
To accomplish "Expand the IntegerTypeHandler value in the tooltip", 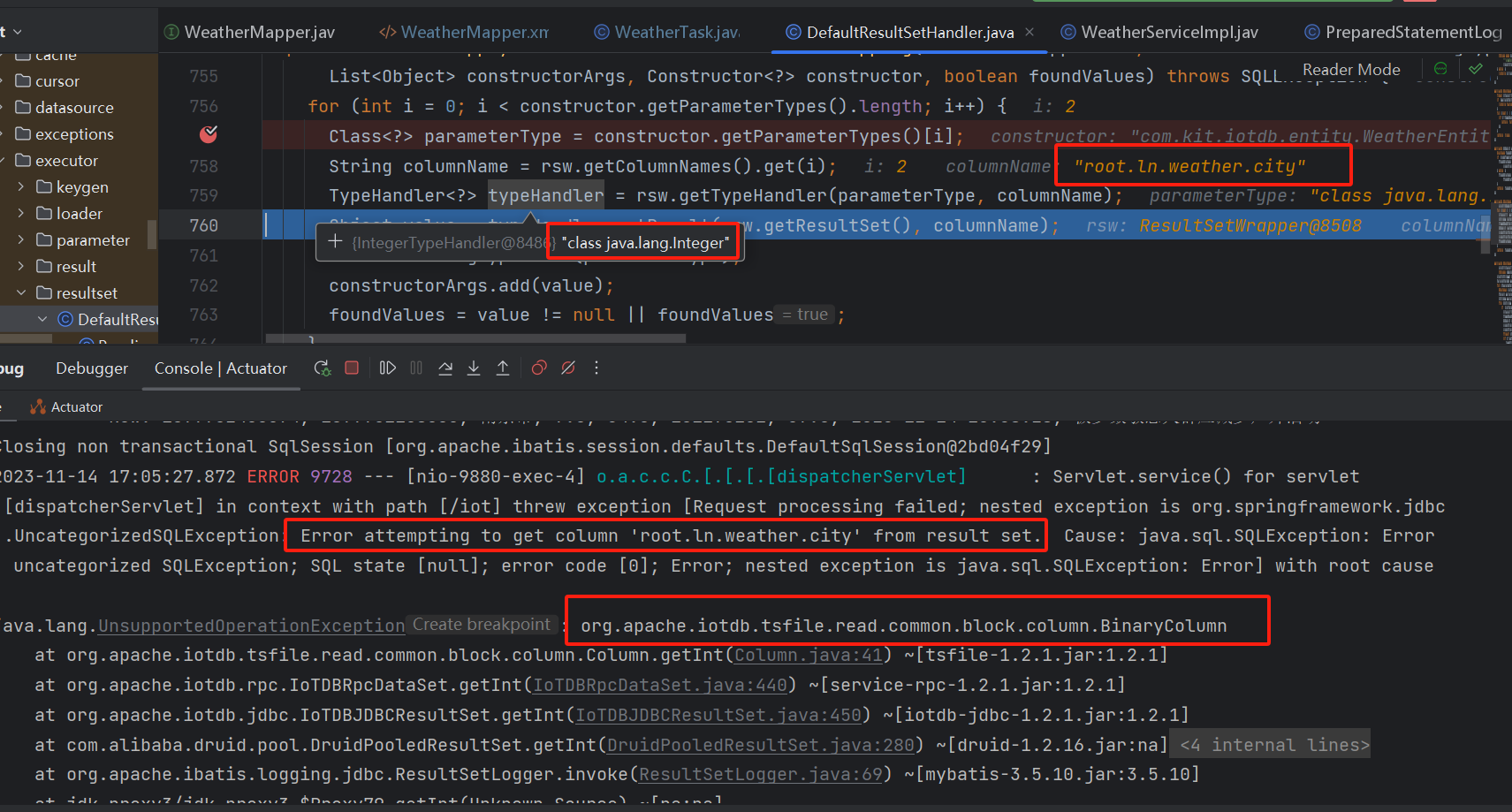I will tap(335, 241).
